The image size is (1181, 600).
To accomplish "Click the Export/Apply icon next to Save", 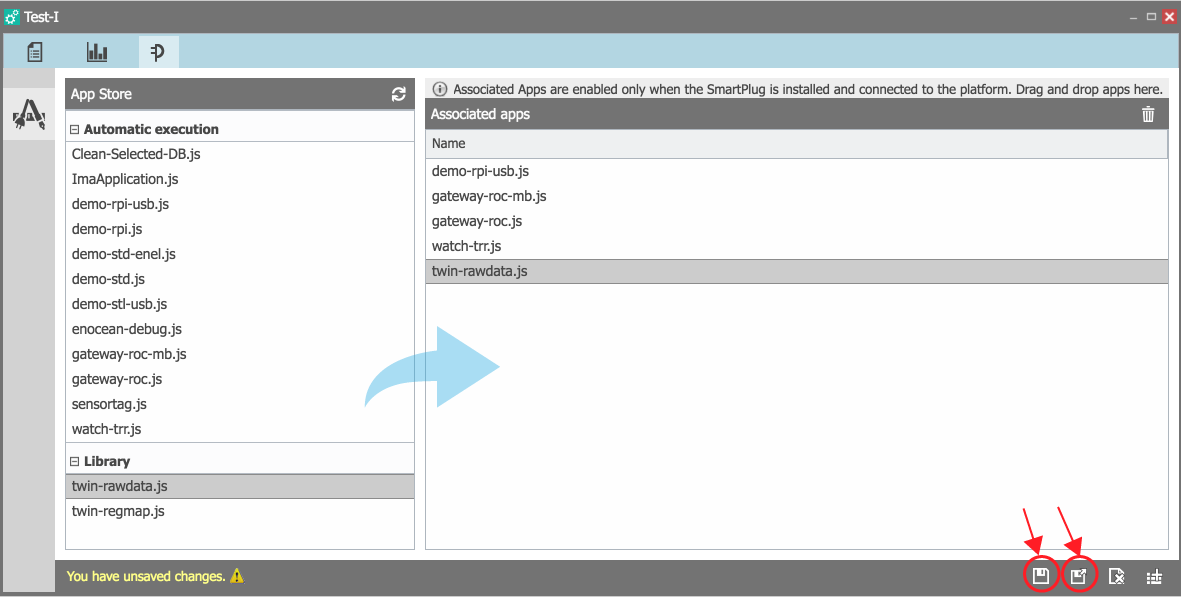I will pyautogui.click(x=1079, y=576).
